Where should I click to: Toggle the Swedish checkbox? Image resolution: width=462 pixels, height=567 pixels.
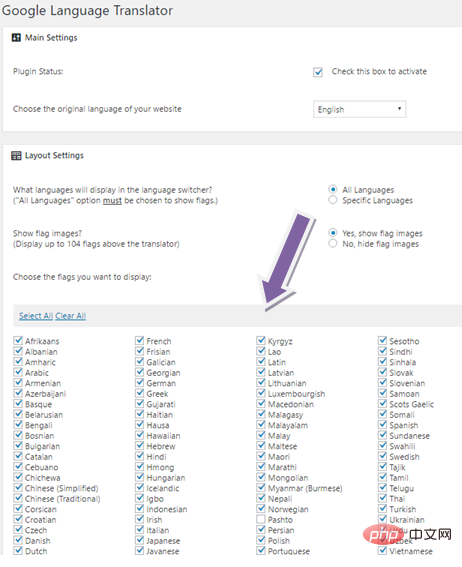[x=382, y=456]
